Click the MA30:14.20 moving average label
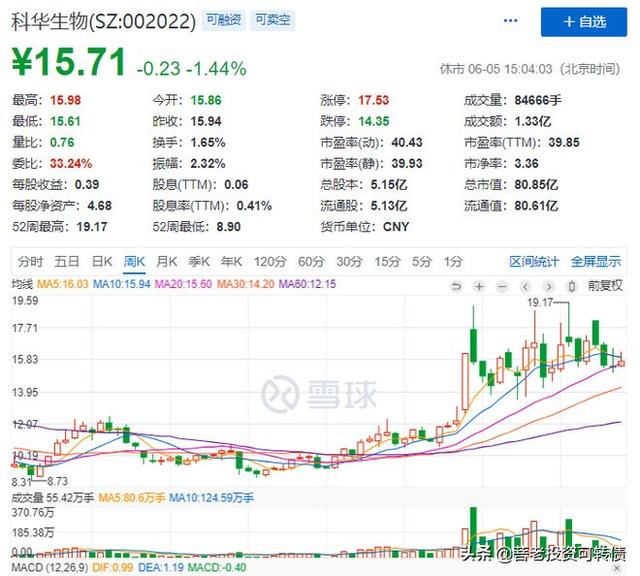The width and height of the screenshot is (640, 576). click(x=245, y=284)
